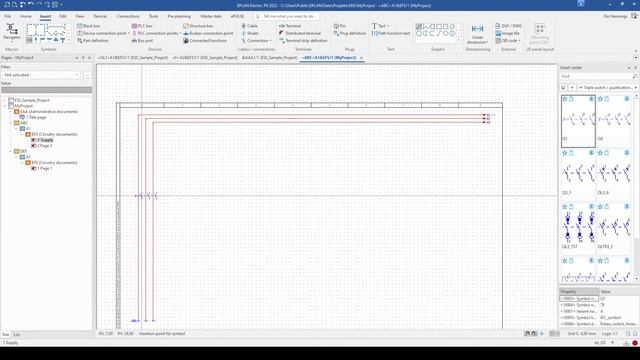Viewport: 640px width, 360px height.
Task: Select the Q2 symbol thumbnail
Action: point(614,122)
